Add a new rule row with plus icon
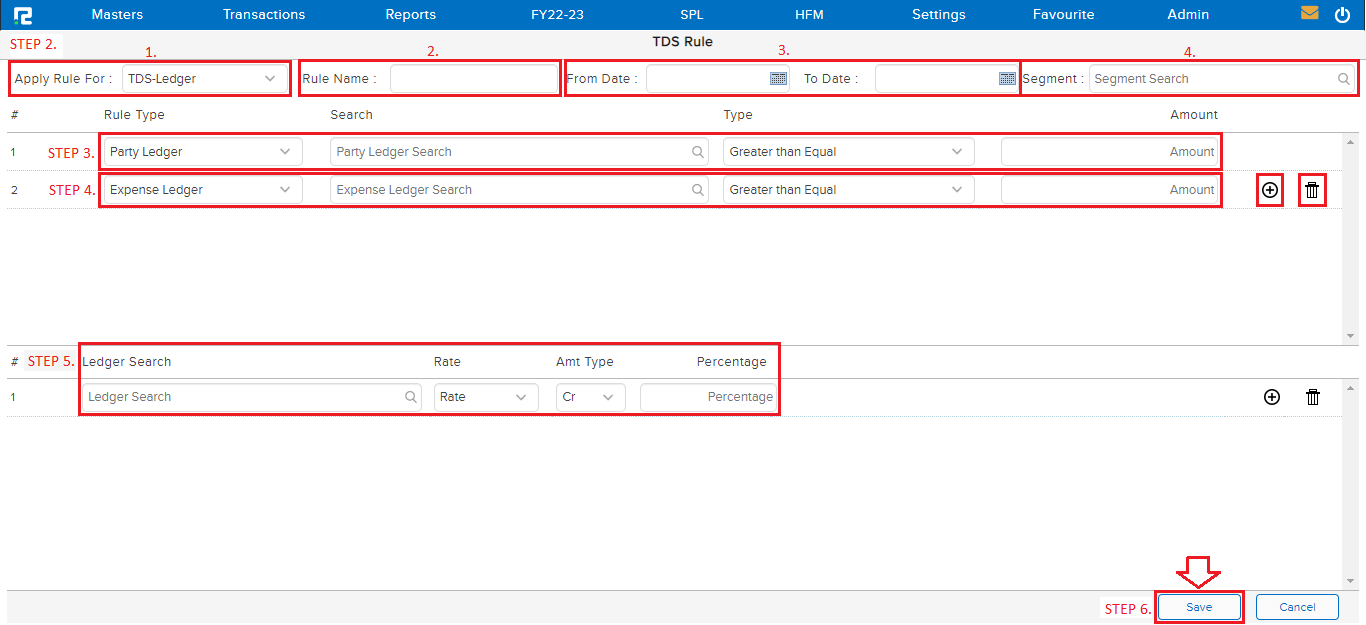Screen dimensions: 1366x625 click(x=1269, y=189)
